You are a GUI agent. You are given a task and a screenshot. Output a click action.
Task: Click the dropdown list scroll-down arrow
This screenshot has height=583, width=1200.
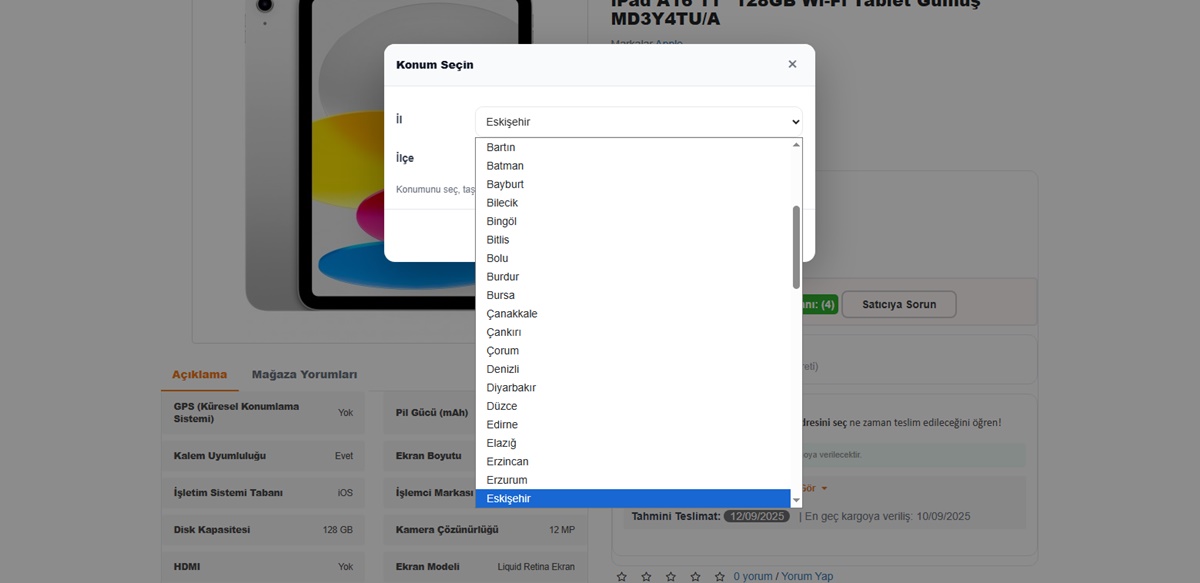coord(796,500)
